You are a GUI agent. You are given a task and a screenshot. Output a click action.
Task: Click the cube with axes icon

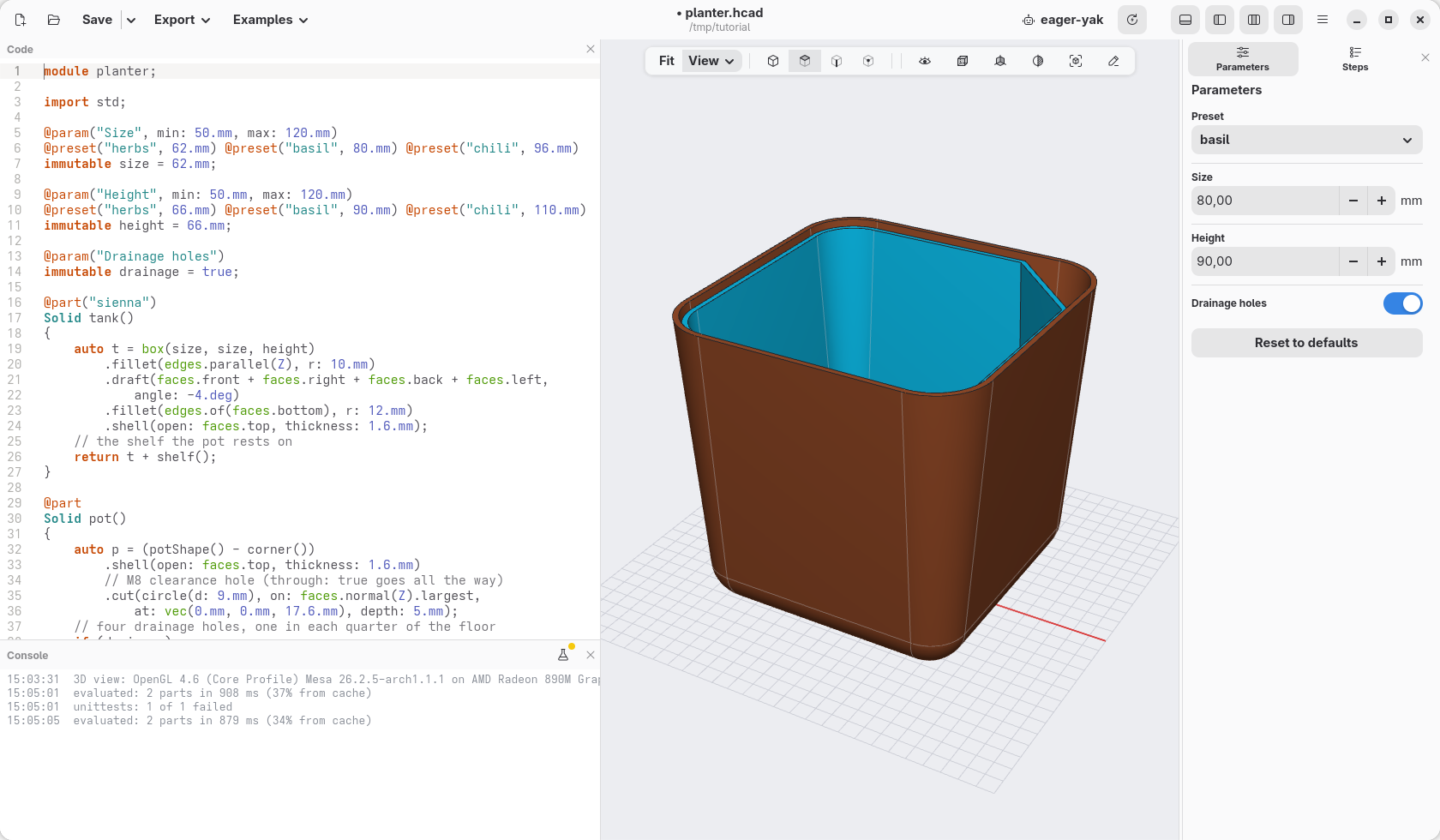[1000, 61]
